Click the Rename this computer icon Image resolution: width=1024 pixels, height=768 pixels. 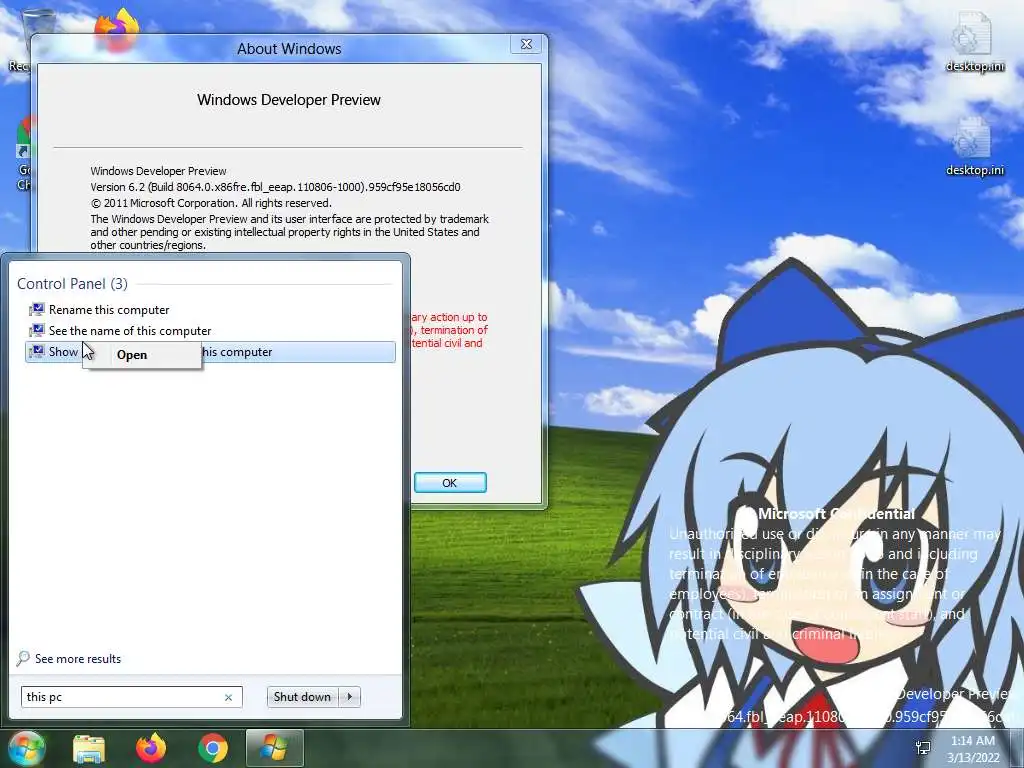37,310
